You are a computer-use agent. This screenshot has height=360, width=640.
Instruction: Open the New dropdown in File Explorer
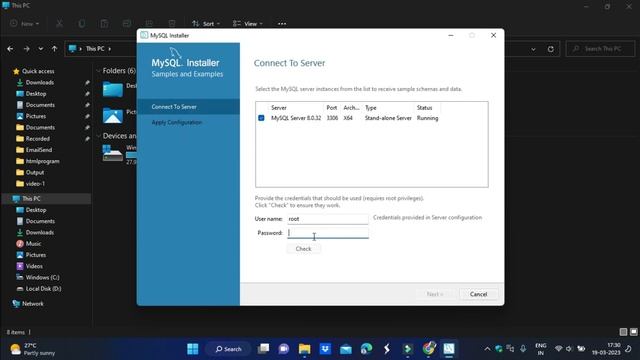(24, 24)
